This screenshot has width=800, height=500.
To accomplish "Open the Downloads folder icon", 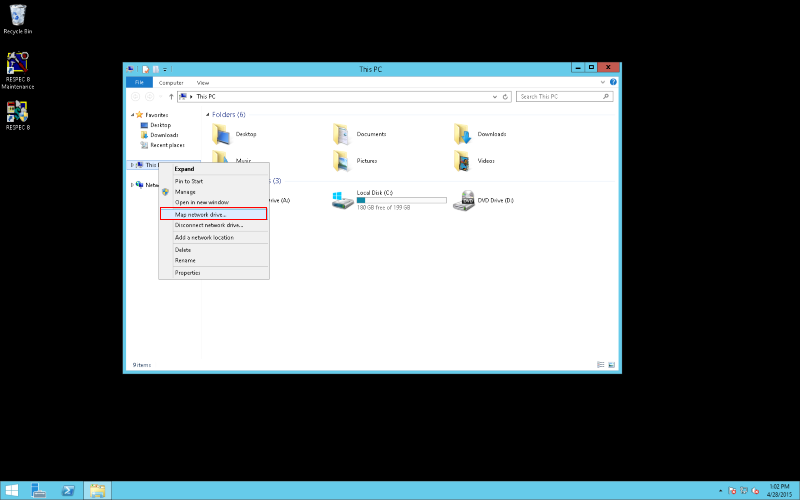I will pyautogui.click(x=463, y=134).
